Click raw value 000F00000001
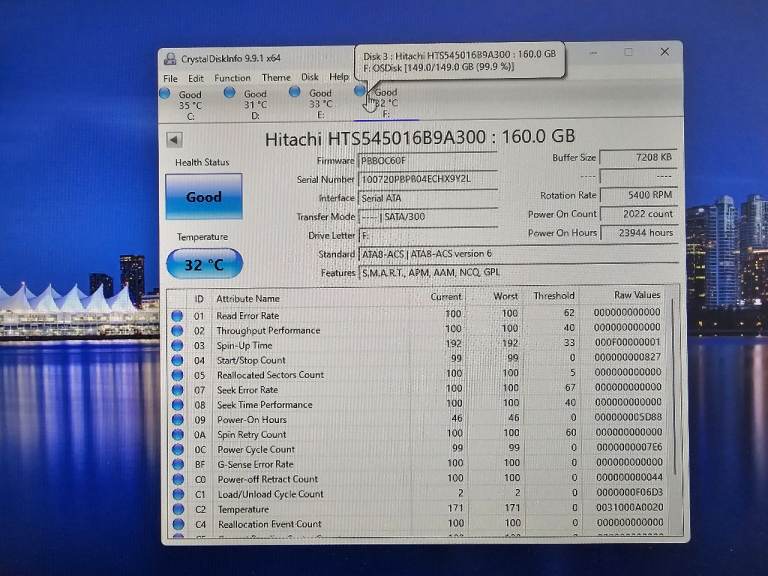768x576 pixels. click(x=627, y=342)
